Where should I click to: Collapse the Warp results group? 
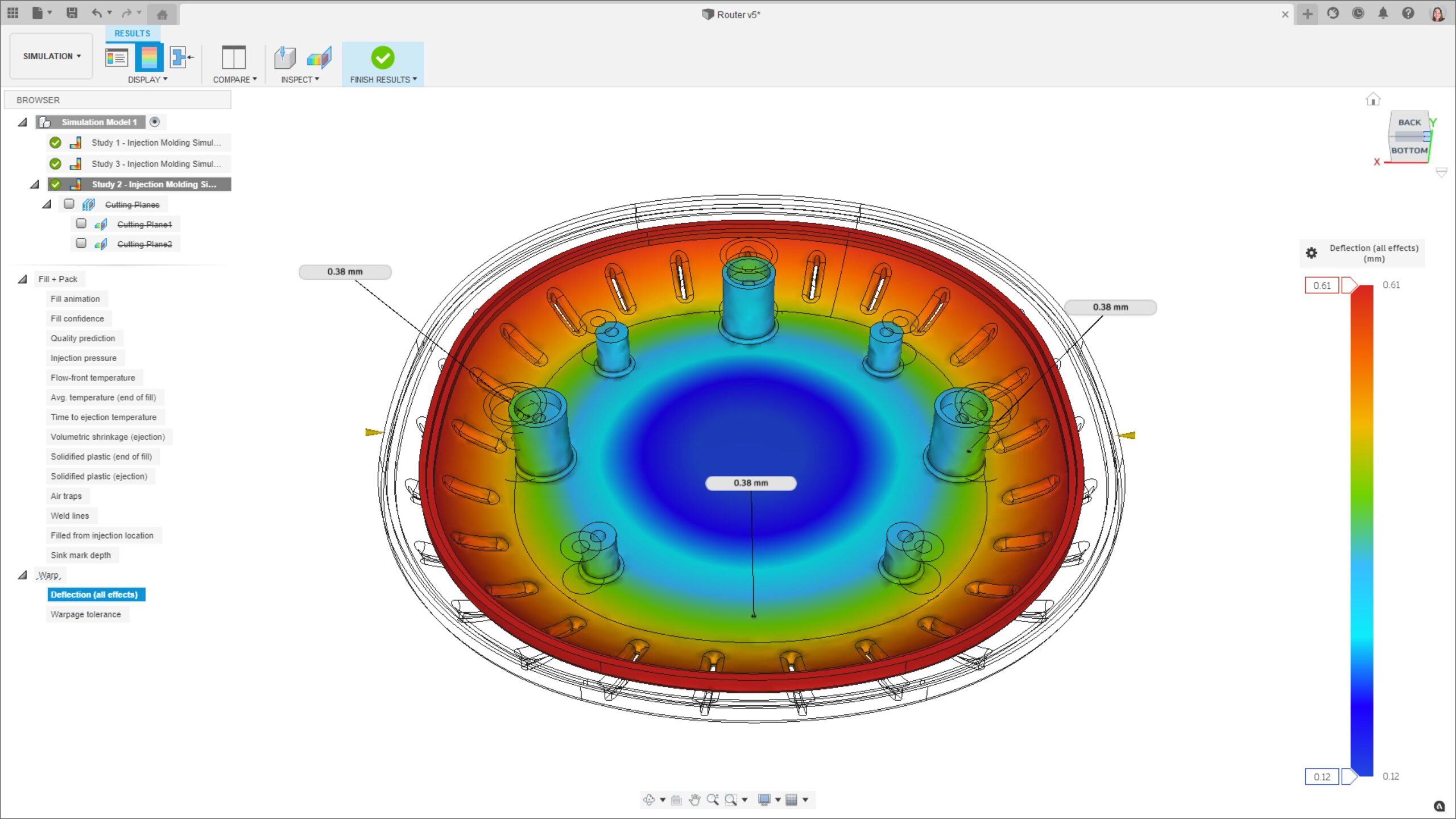point(23,575)
